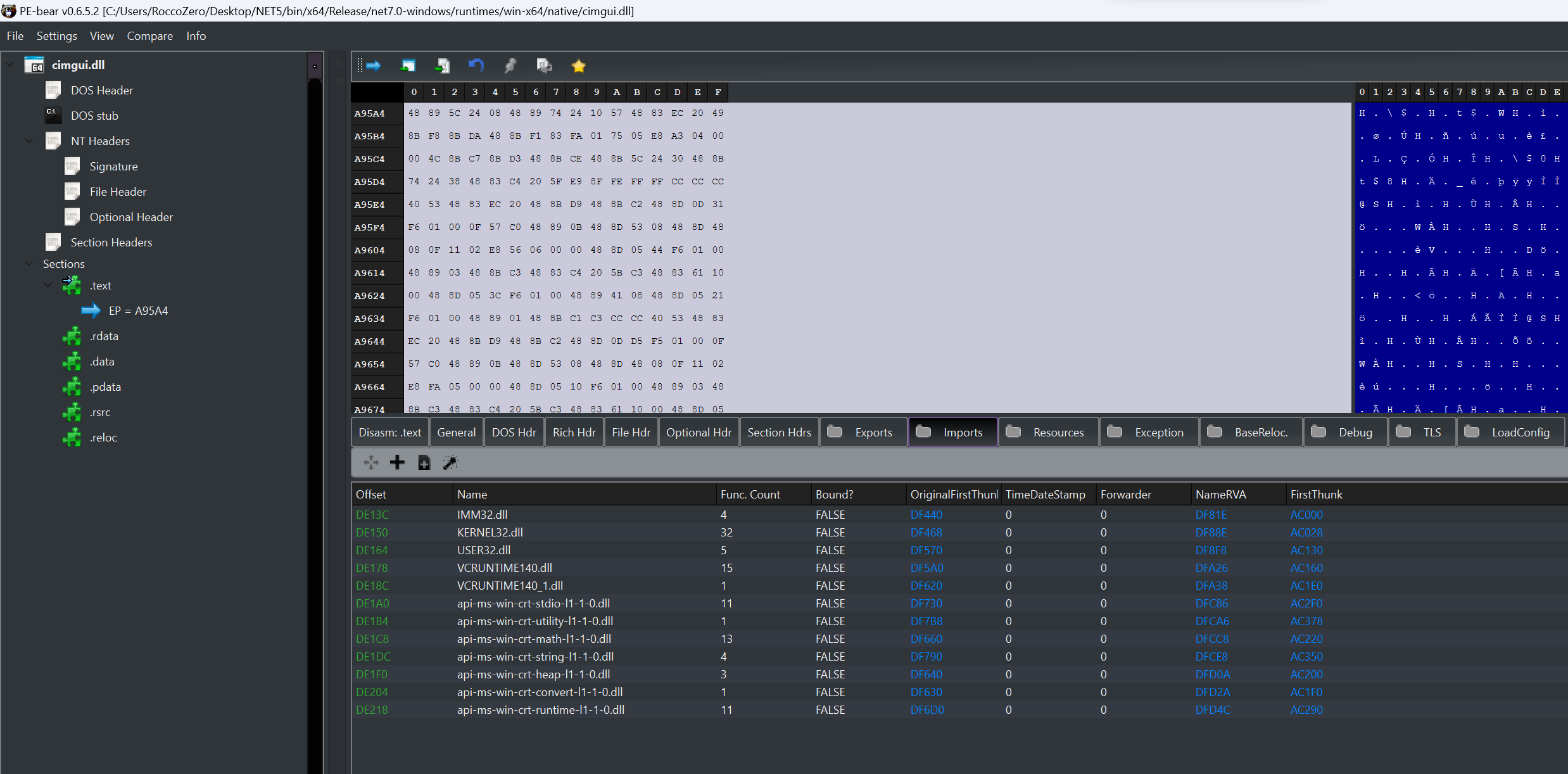Click the compare copies icon in the toolbar
The height and width of the screenshot is (774, 1568).
coord(544,65)
